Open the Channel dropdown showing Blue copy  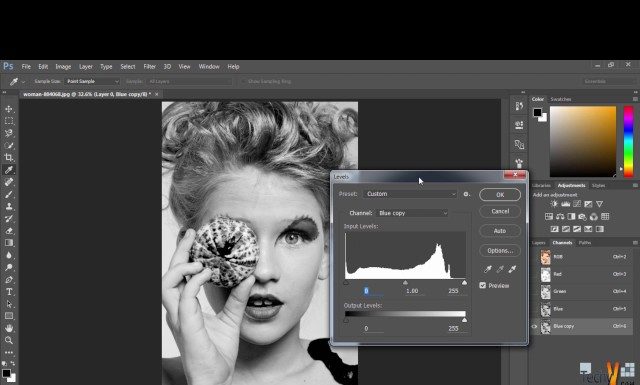point(412,213)
